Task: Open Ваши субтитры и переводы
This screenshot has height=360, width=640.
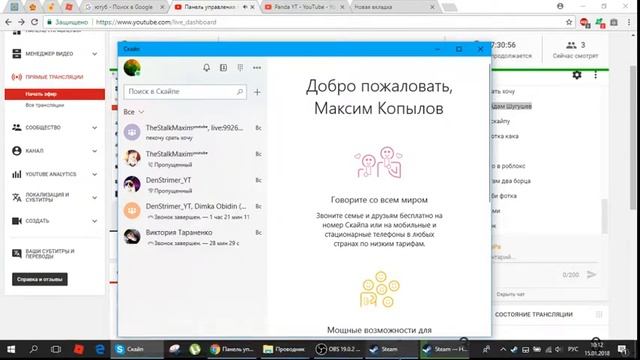Action: (x=50, y=253)
